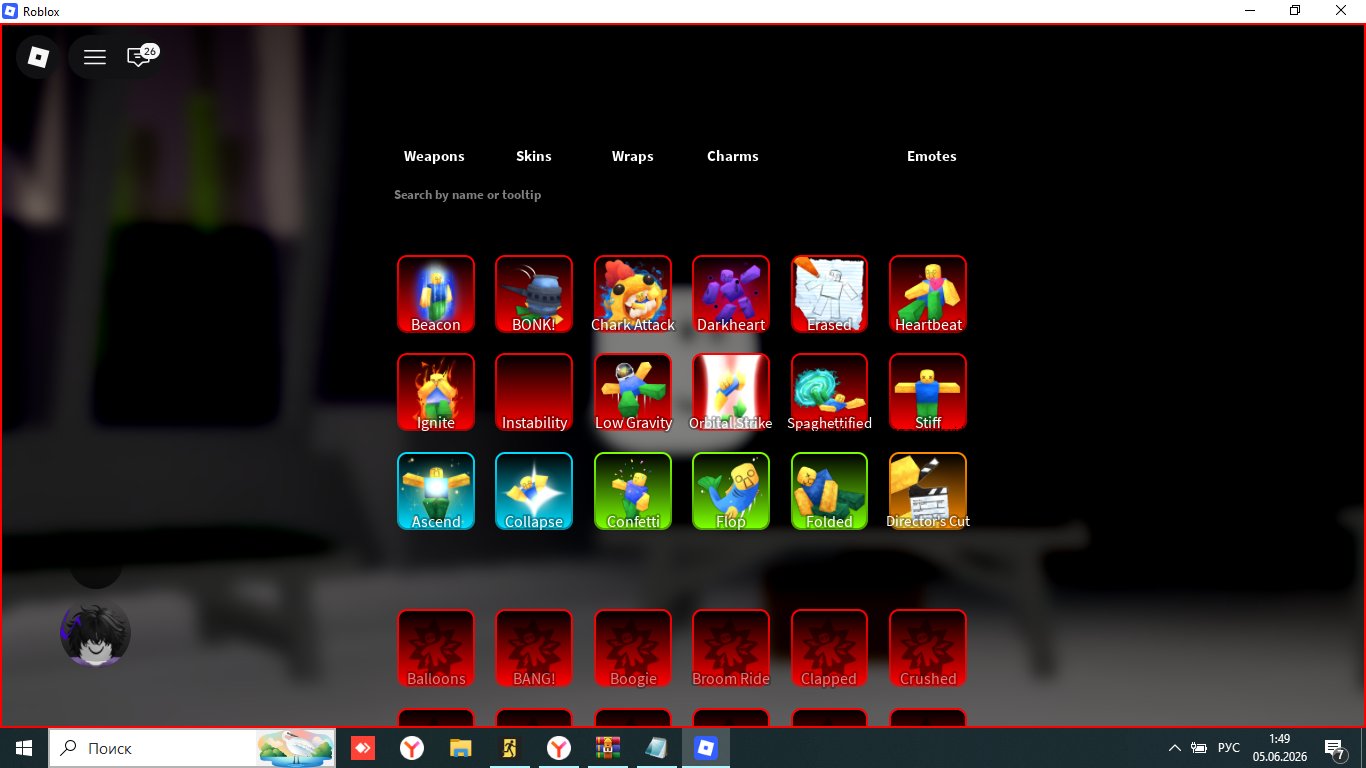
Task: Open the hamburger menu in top bar
Action: [95, 57]
